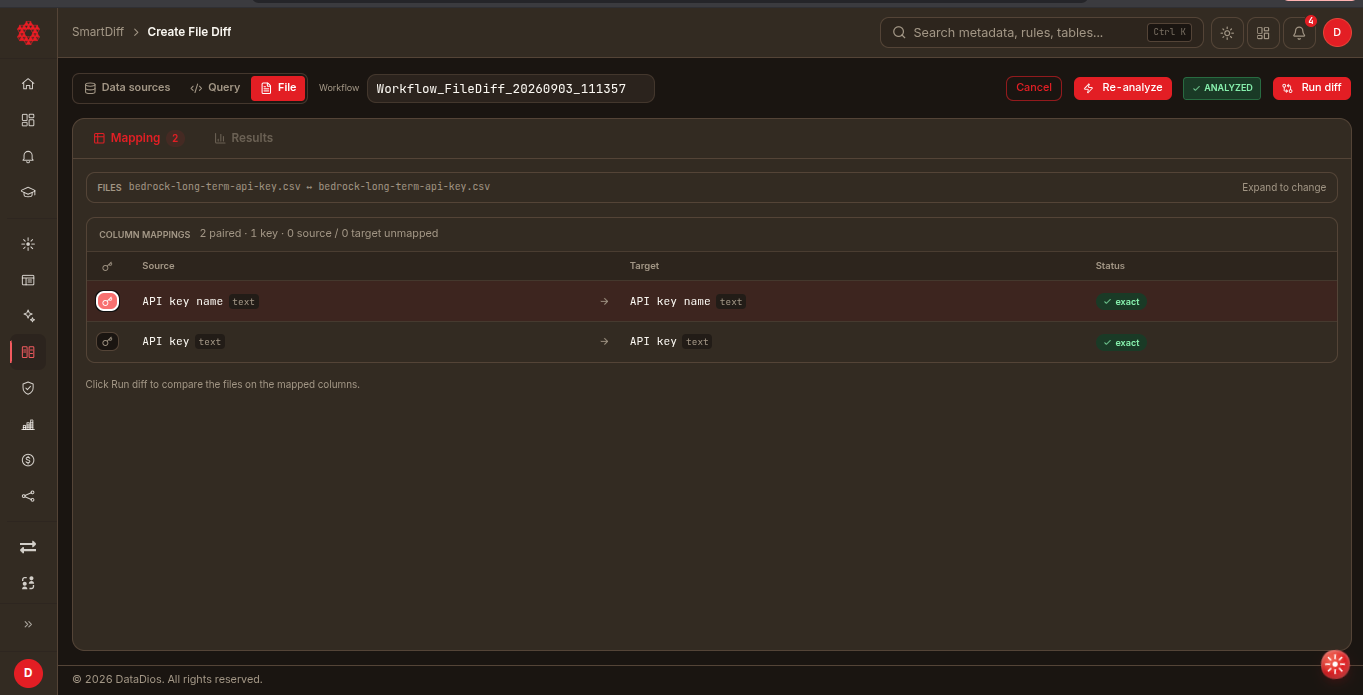Click the Cancel button

coord(1033,88)
